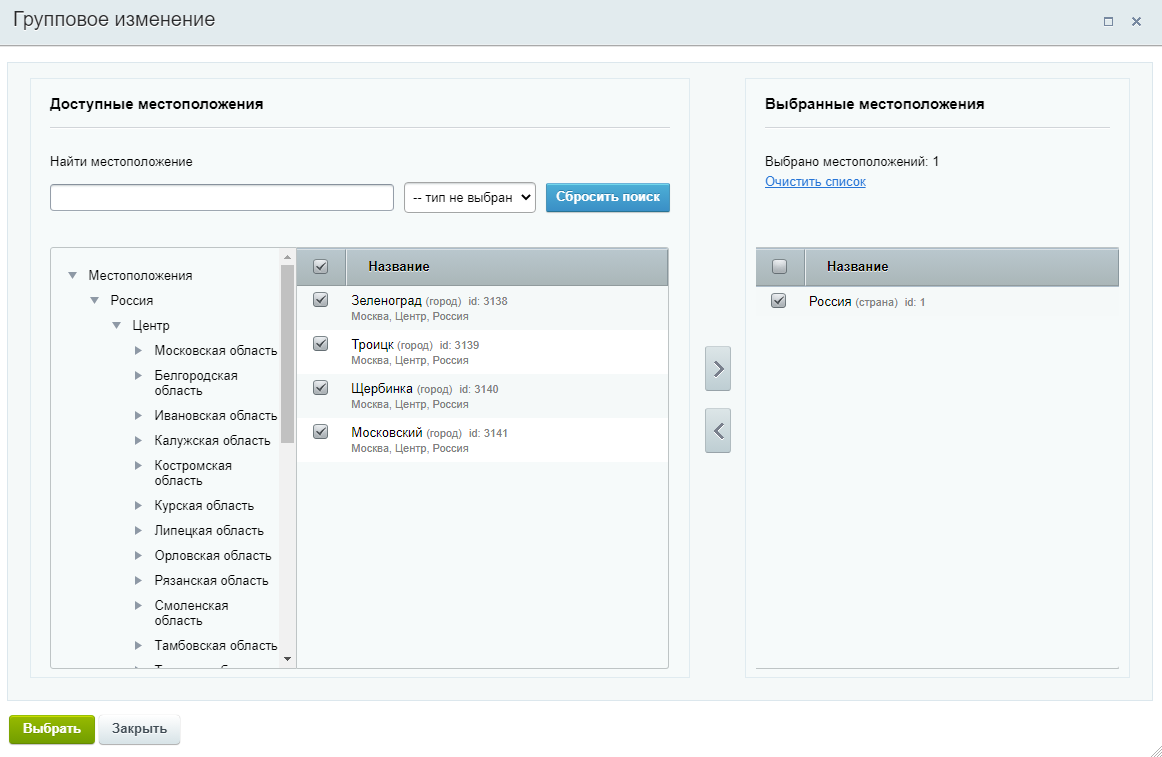Image resolution: width=1162 pixels, height=757 pixels.
Task: Click the right arrow to add locations
Action: point(718,369)
